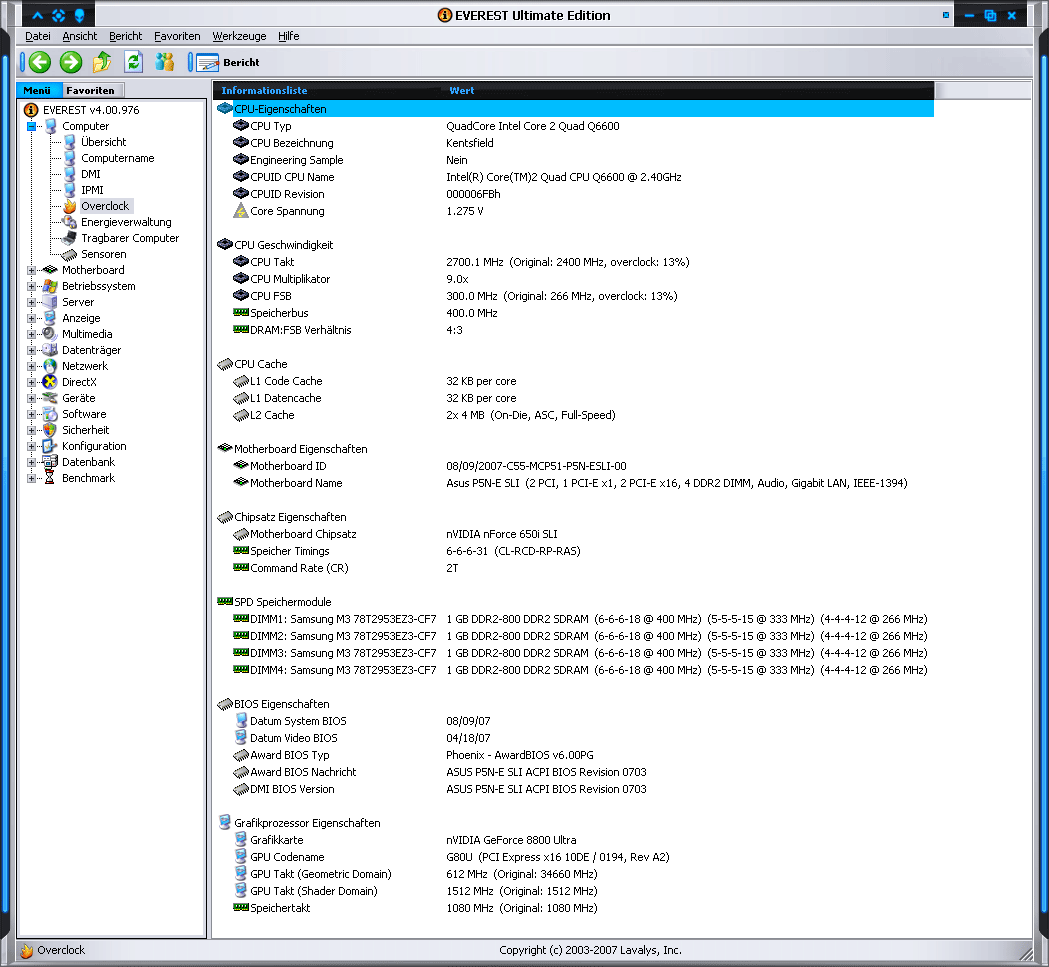Viewport: 1049px width, 967px height.
Task: Open the Ansicht menu
Action: 80,36
